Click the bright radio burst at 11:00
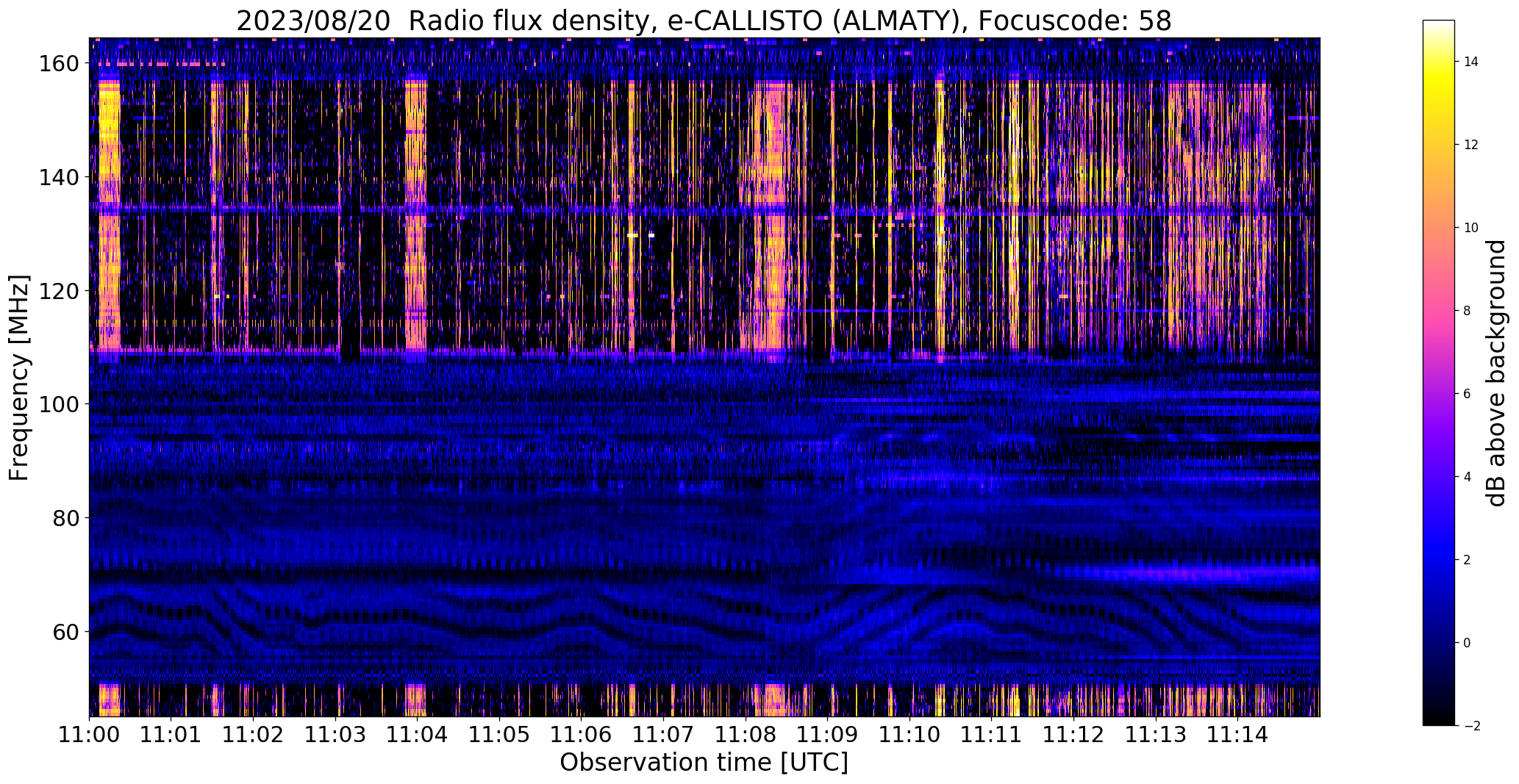The width and height of the screenshot is (1519, 784). point(109,213)
